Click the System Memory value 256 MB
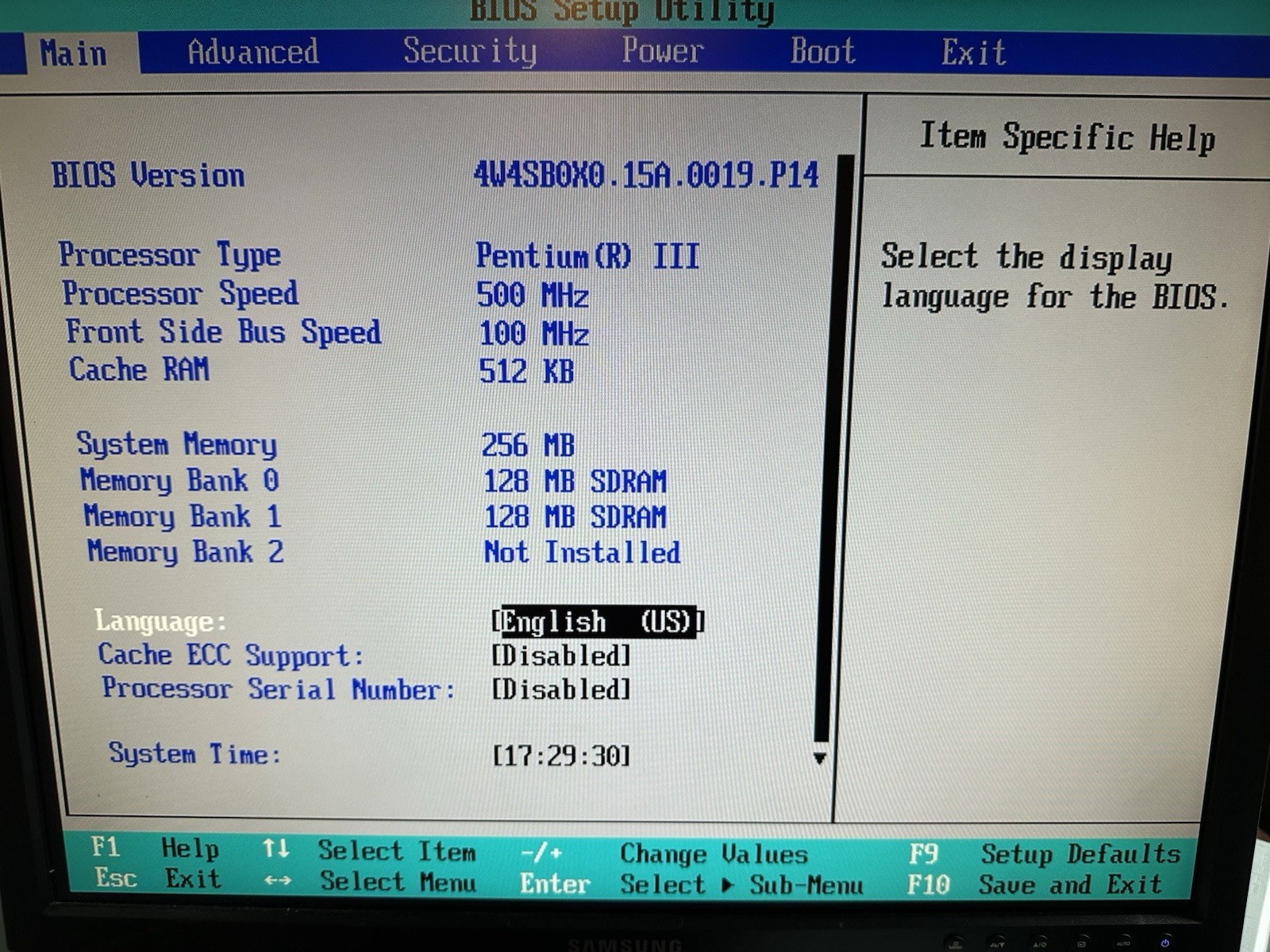This screenshot has width=1270, height=952. pos(528,445)
